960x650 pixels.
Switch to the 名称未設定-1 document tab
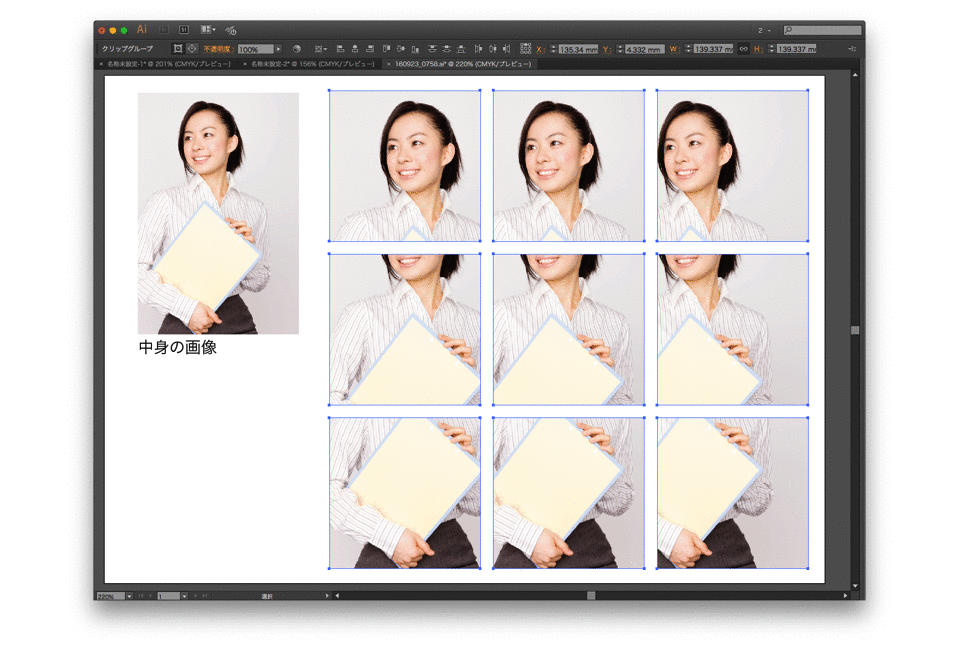(x=169, y=64)
